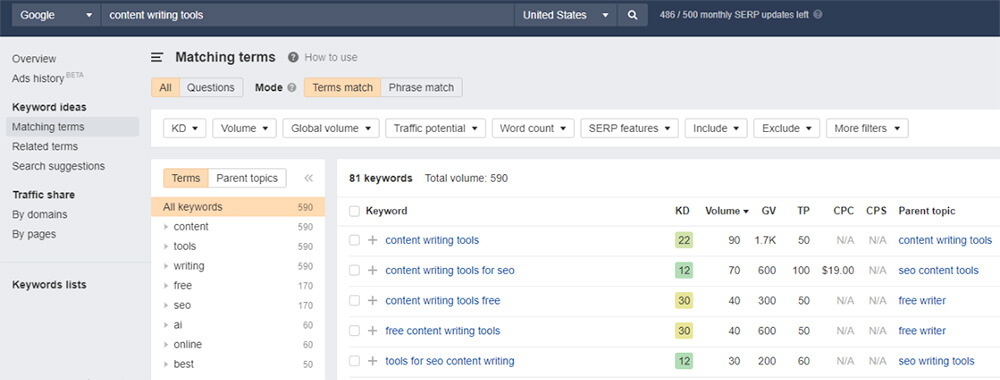Add 'content writing tools for seo' with plus
Screen dimensions: 1000x380
pos(373,270)
